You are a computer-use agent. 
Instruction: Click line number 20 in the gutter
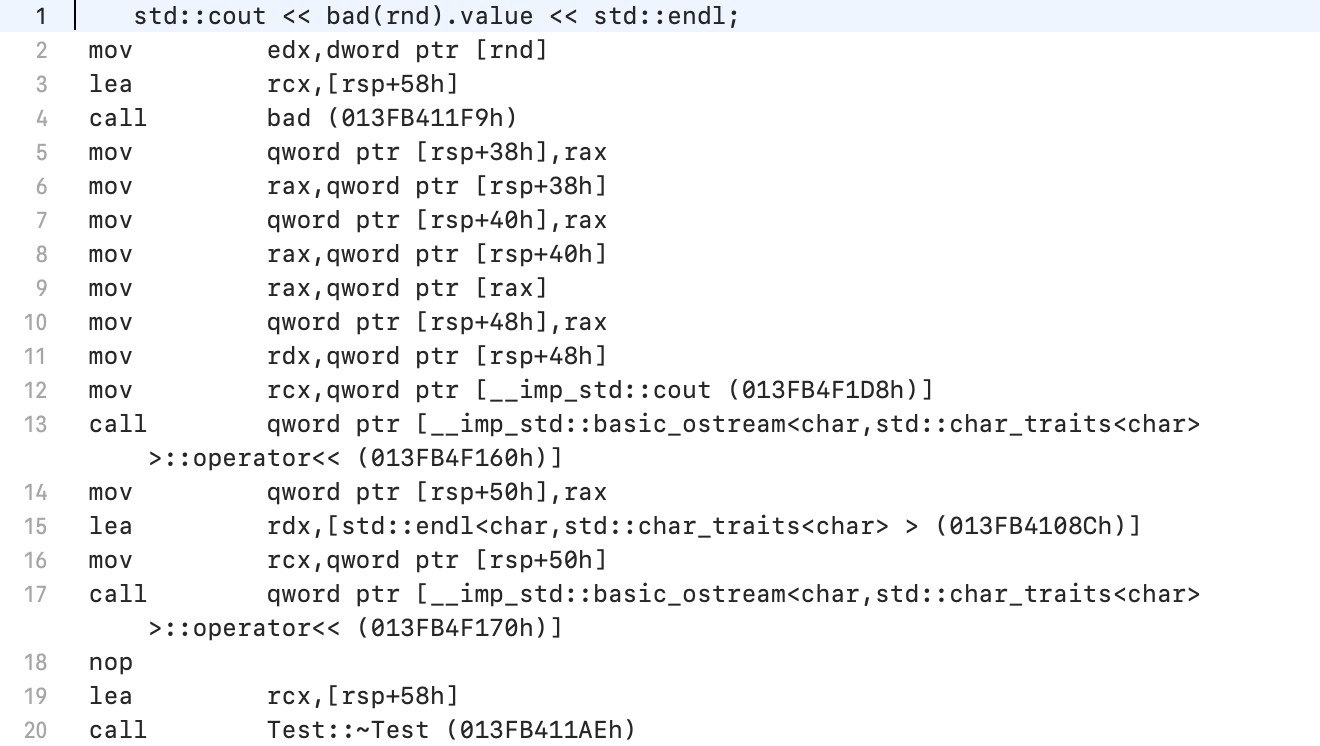35,730
